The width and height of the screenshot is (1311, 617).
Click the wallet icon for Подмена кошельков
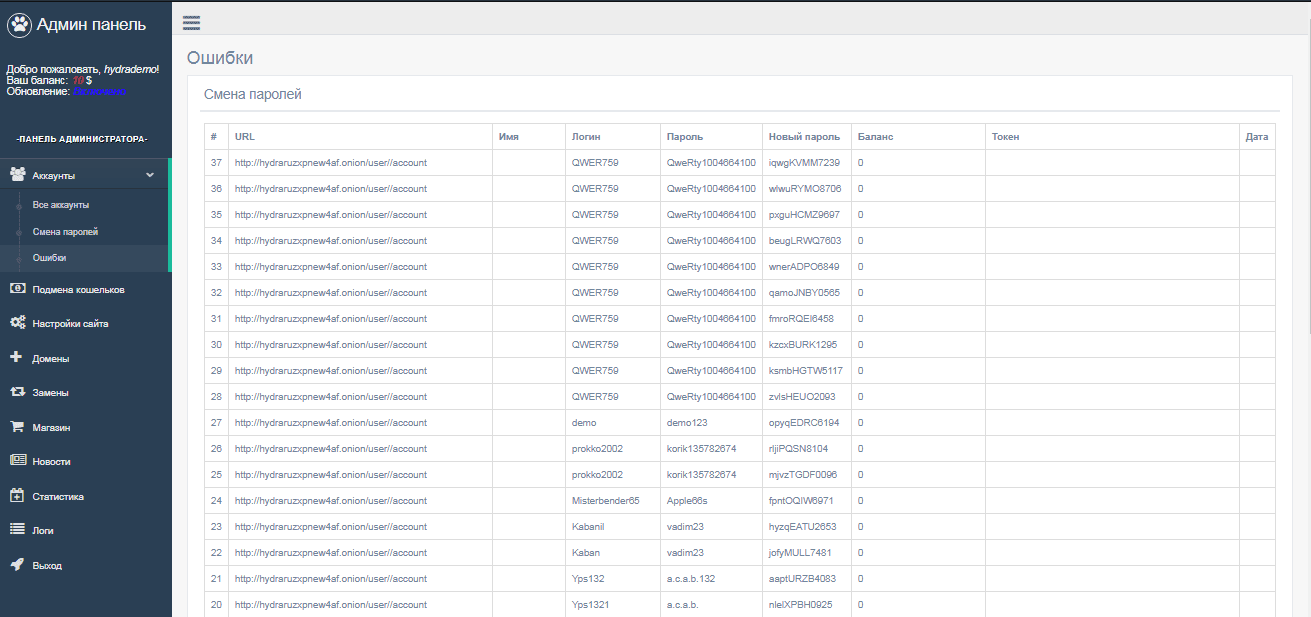[17, 289]
